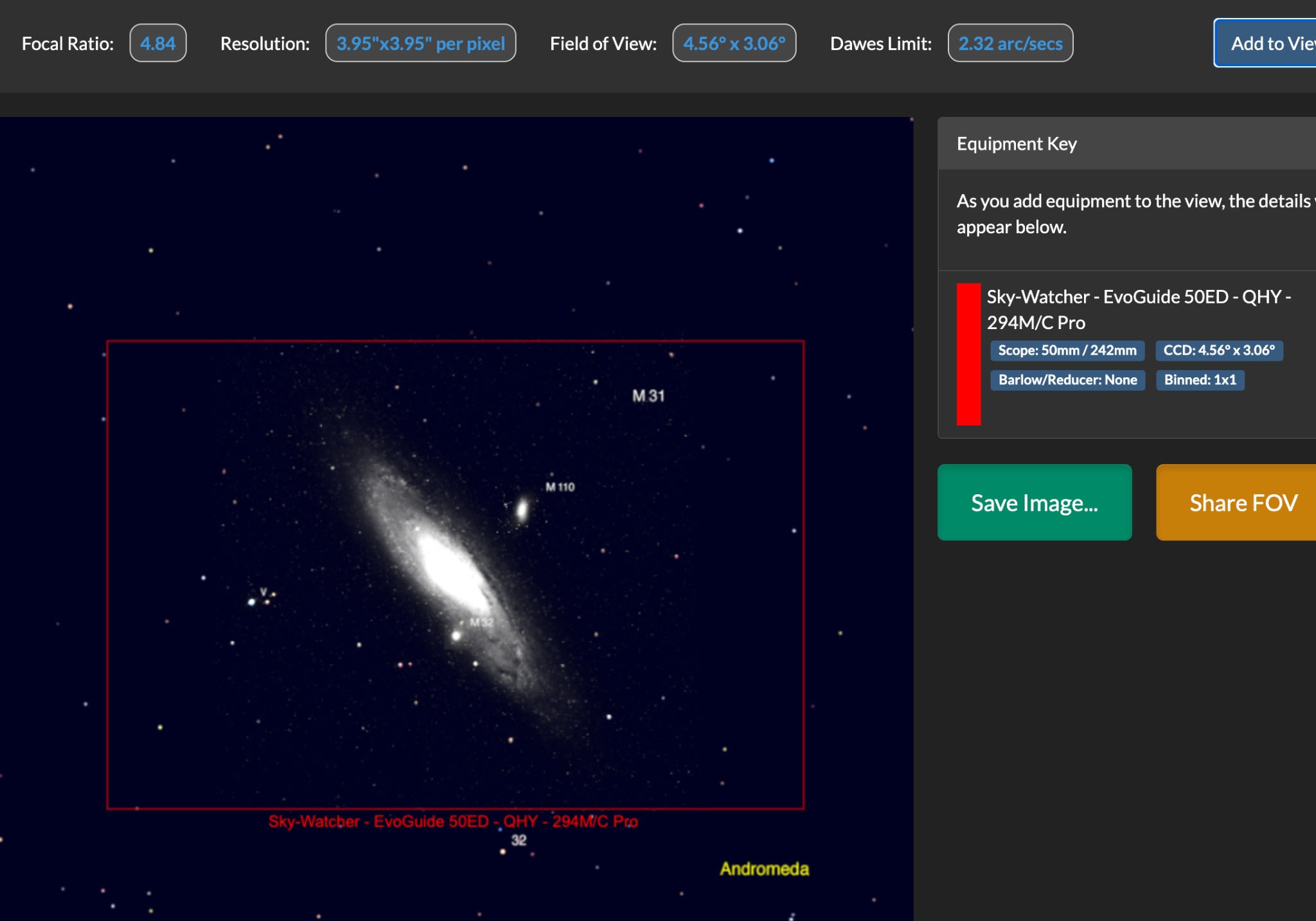This screenshot has width=1316, height=921.
Task: Click the Share FOV button
Action: pyautogui.click(x=1236, y=503)
